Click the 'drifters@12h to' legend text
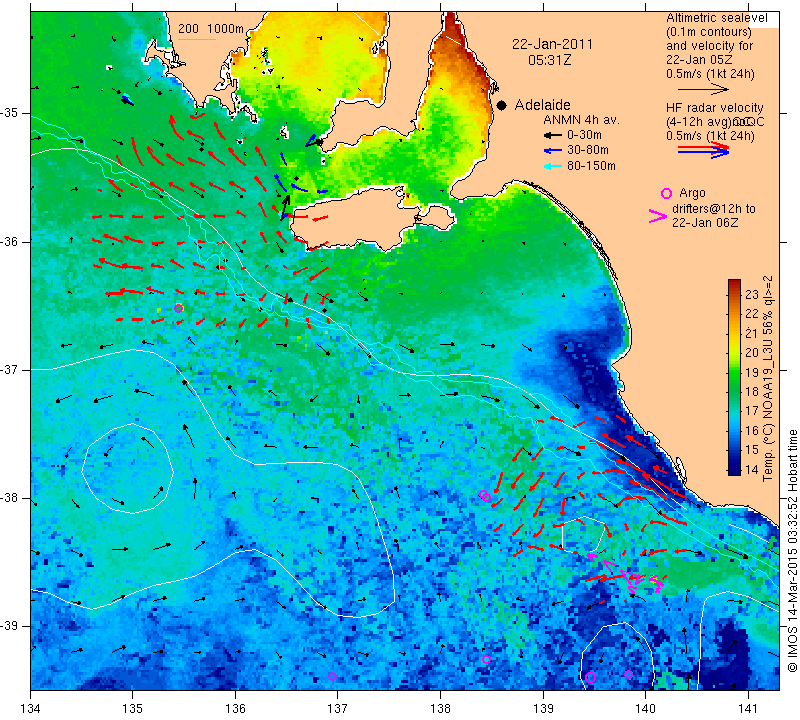Image resolution: width=800 pixels, height=720 pixels. coord(714,209)
